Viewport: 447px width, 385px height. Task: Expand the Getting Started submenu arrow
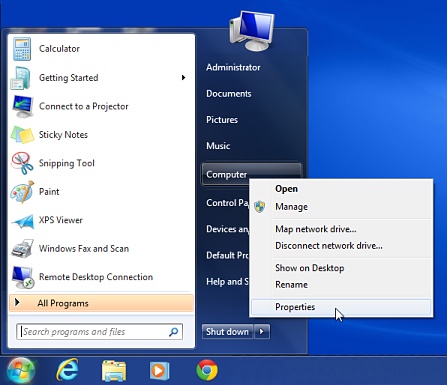[x=183, y=78]
